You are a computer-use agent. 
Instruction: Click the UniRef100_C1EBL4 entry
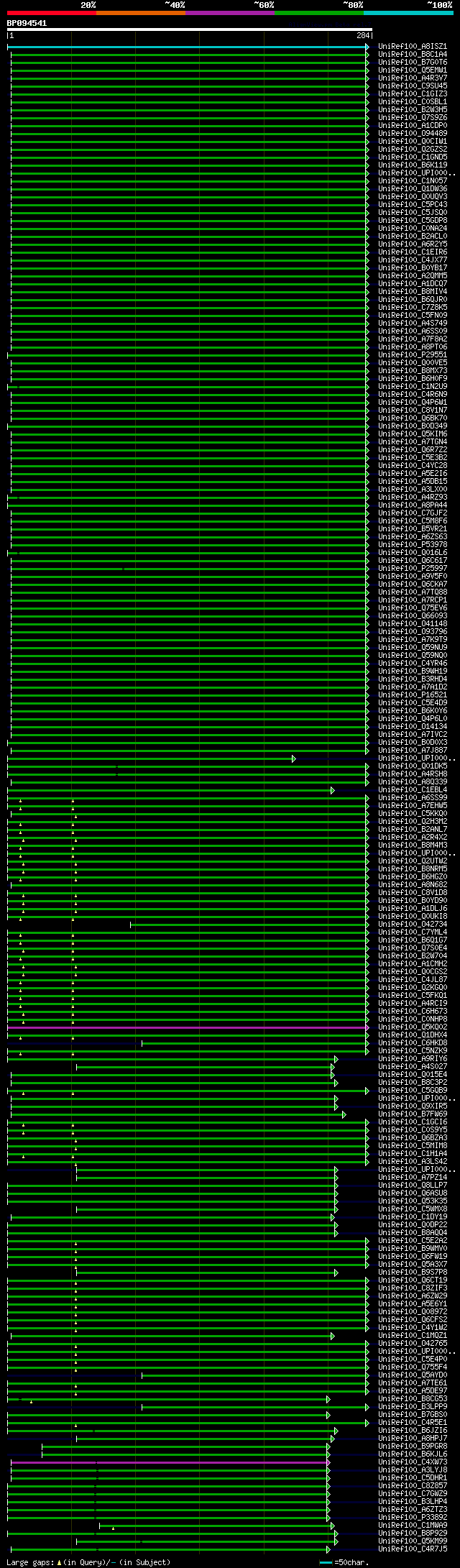(413, 790)
